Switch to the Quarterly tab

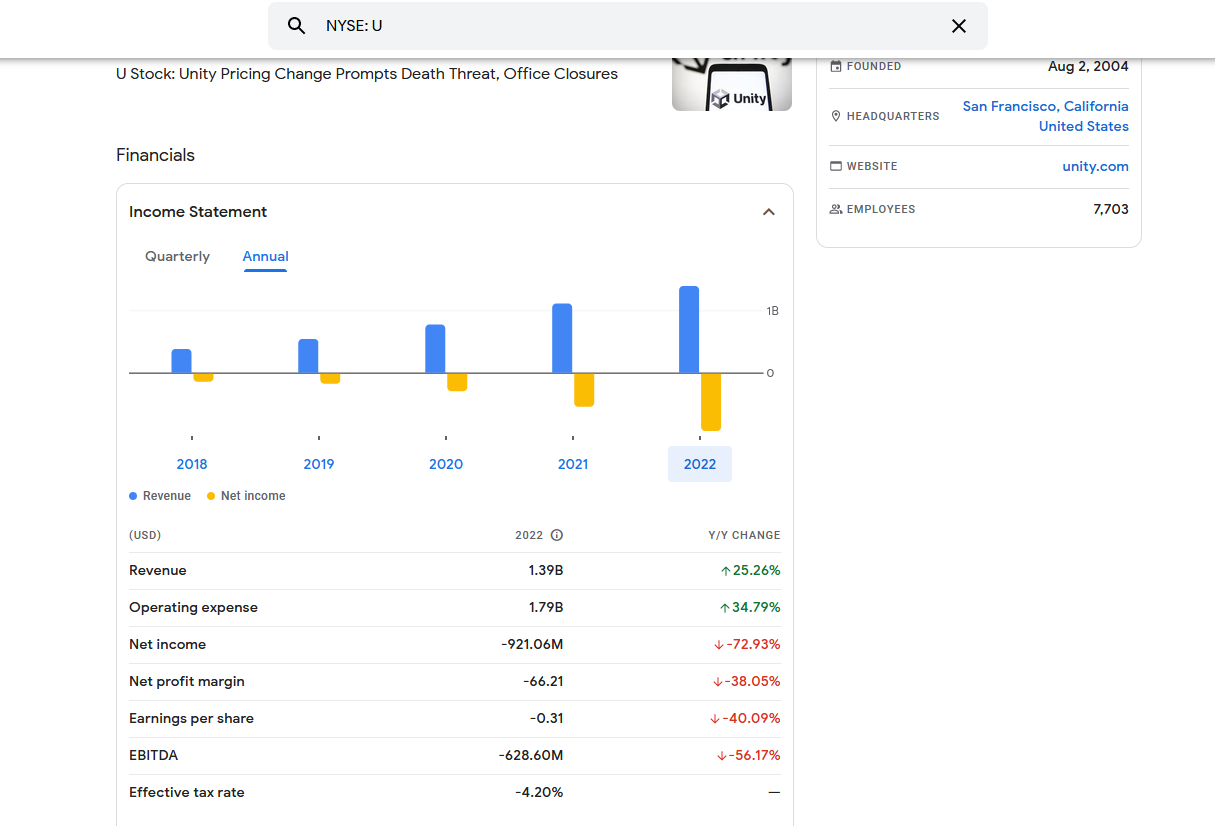point(177,256)
